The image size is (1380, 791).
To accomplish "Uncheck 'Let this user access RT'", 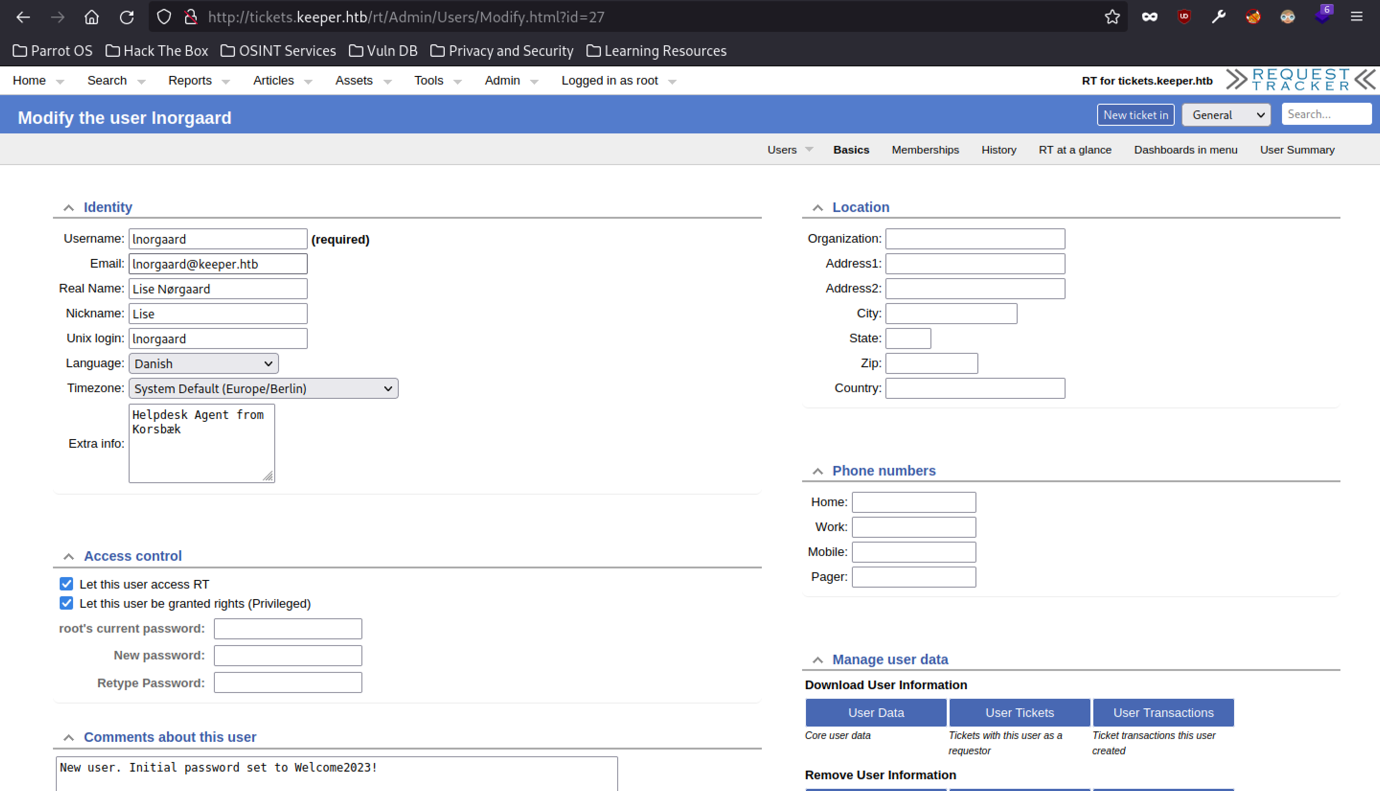I will click(x=66, y=583).
